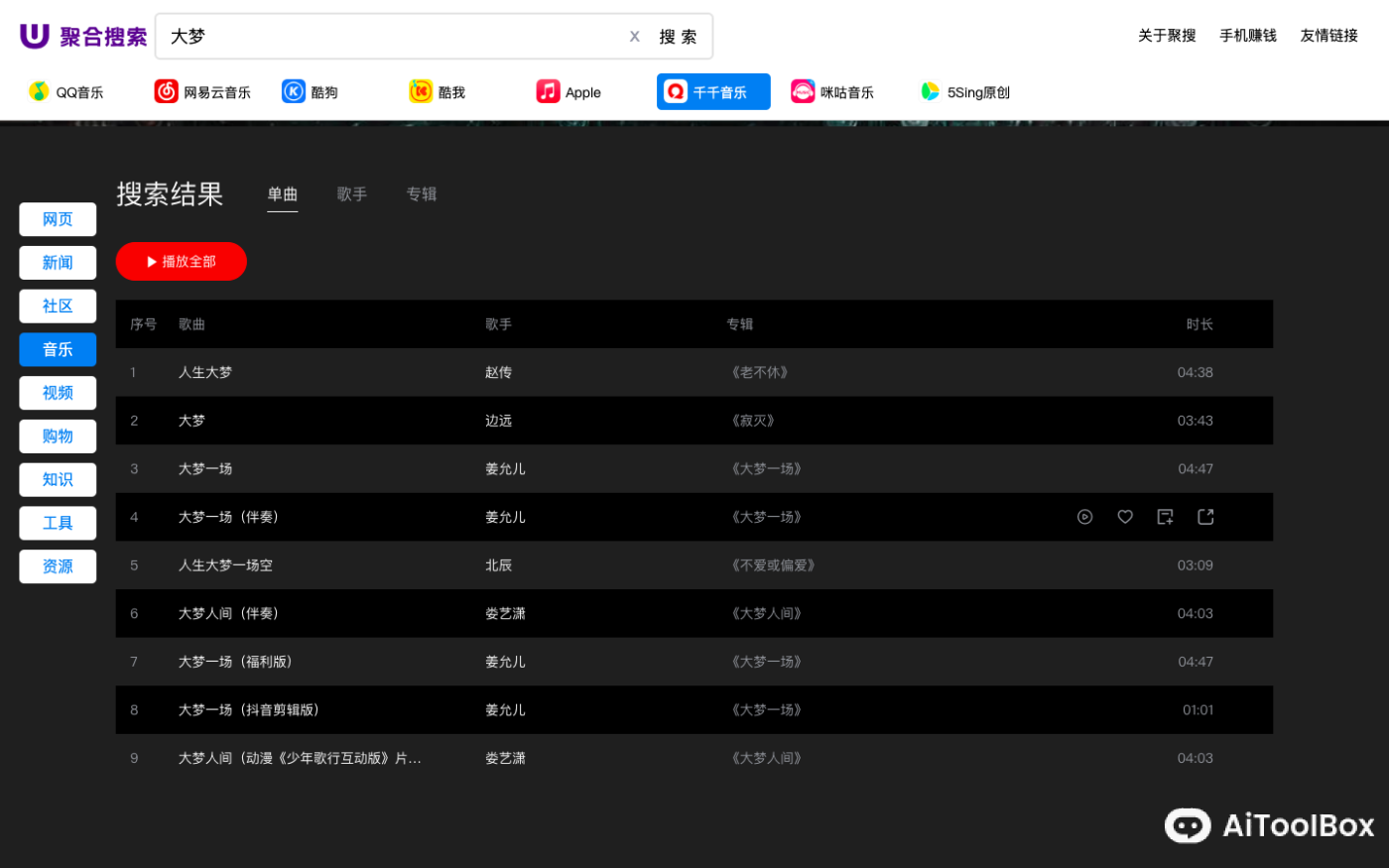
Task: Enable the 5Sing原创 source
Action: (962, 91)
